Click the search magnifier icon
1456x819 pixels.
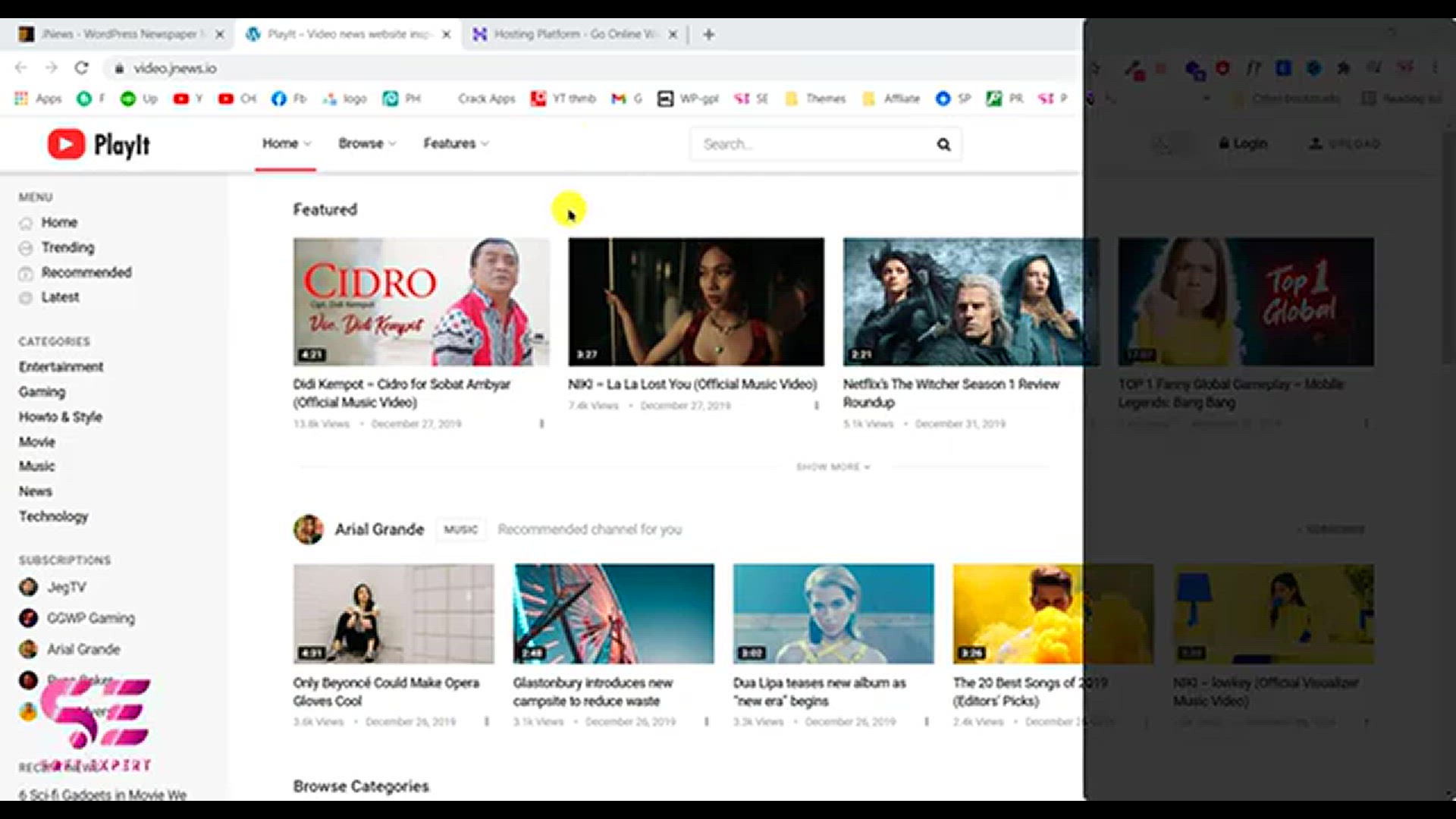click(x=943, y=144)
